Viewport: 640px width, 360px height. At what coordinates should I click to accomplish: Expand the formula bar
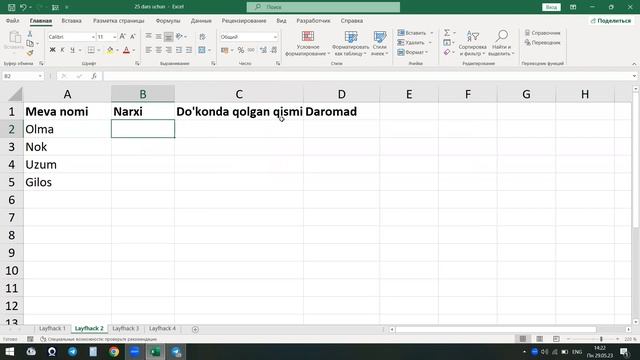pyautogui.click(x=634, y=76)
